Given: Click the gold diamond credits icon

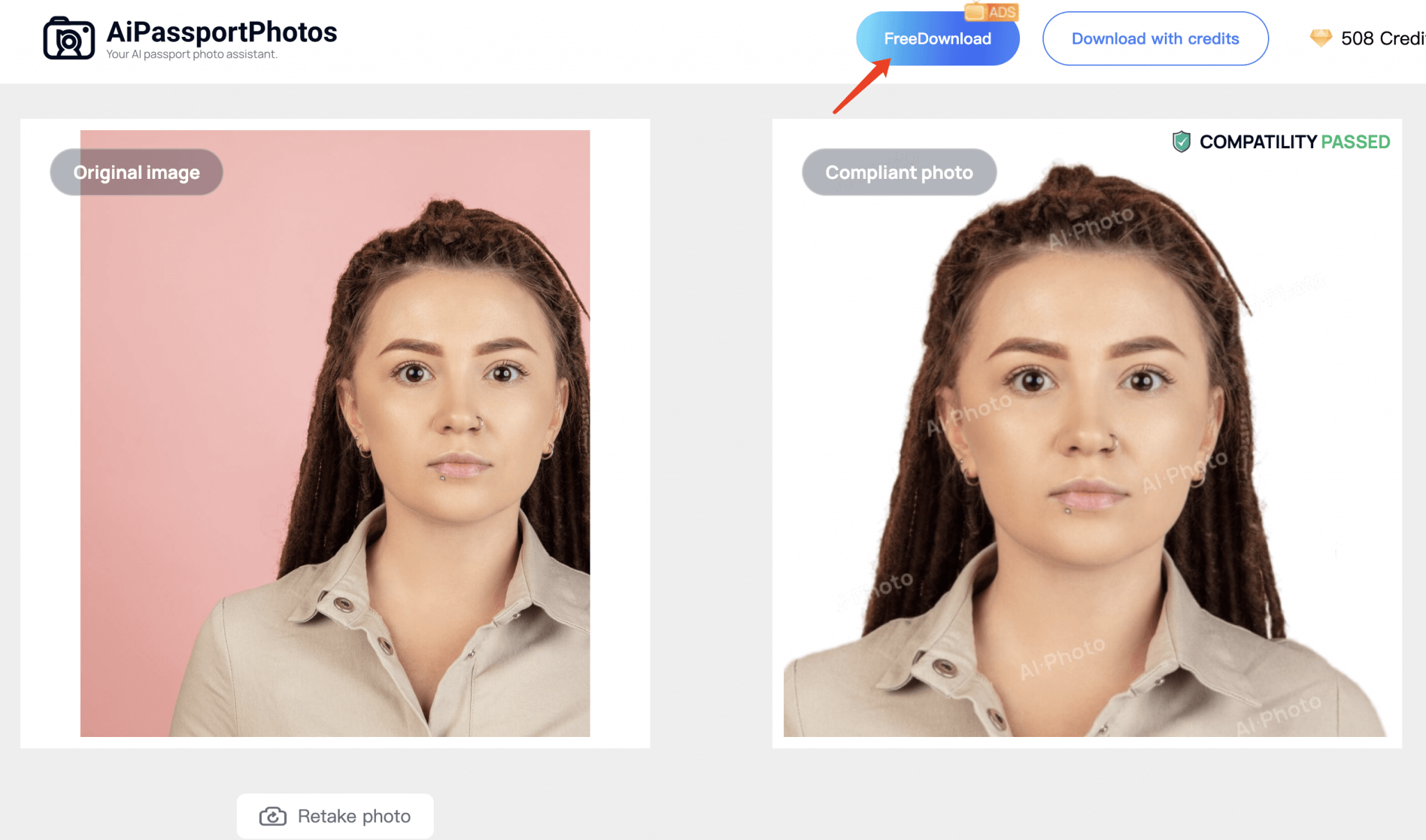Looking at the screenshot, I should 1320,38.
